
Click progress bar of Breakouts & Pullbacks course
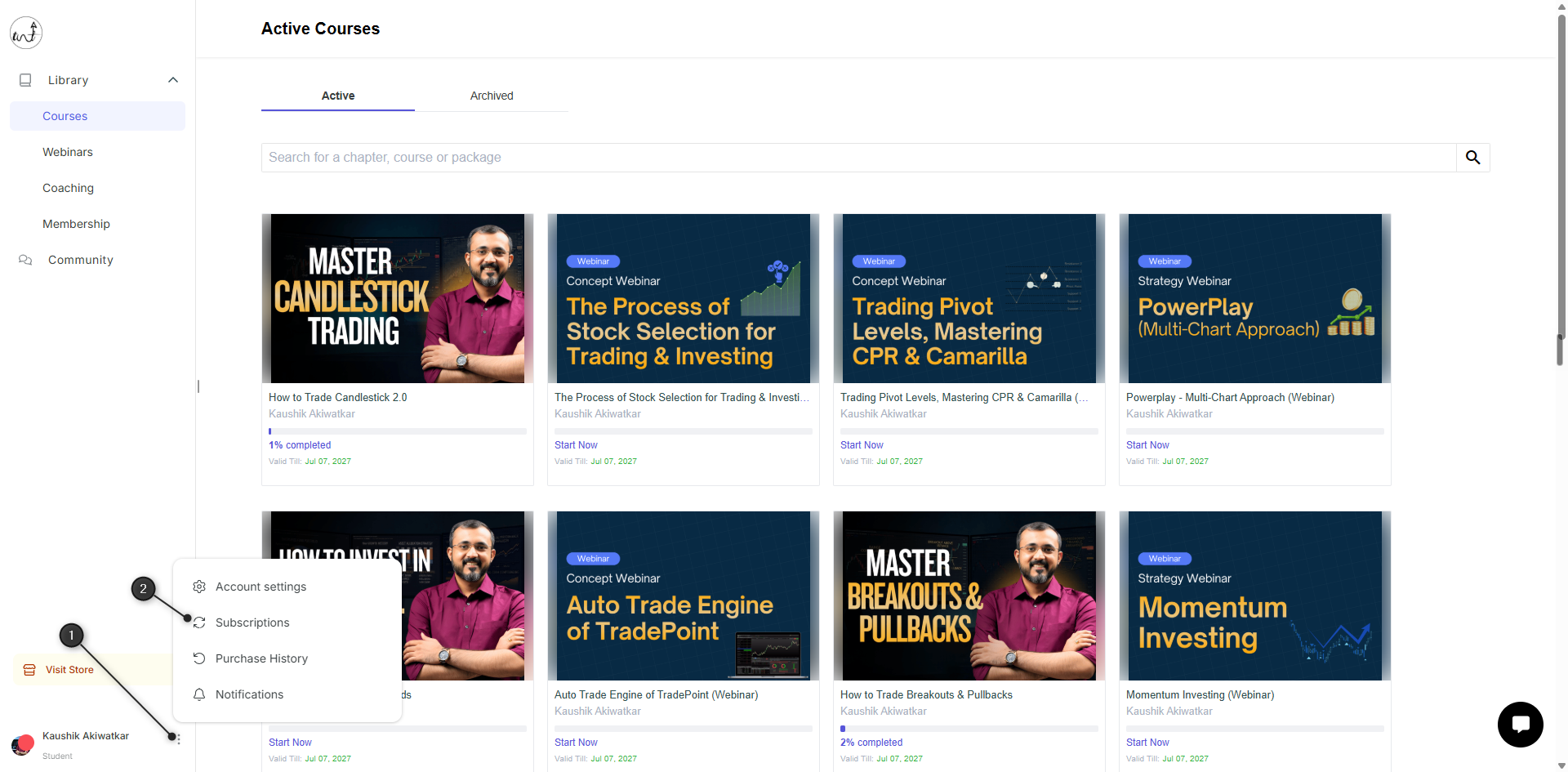coord(969,729)
